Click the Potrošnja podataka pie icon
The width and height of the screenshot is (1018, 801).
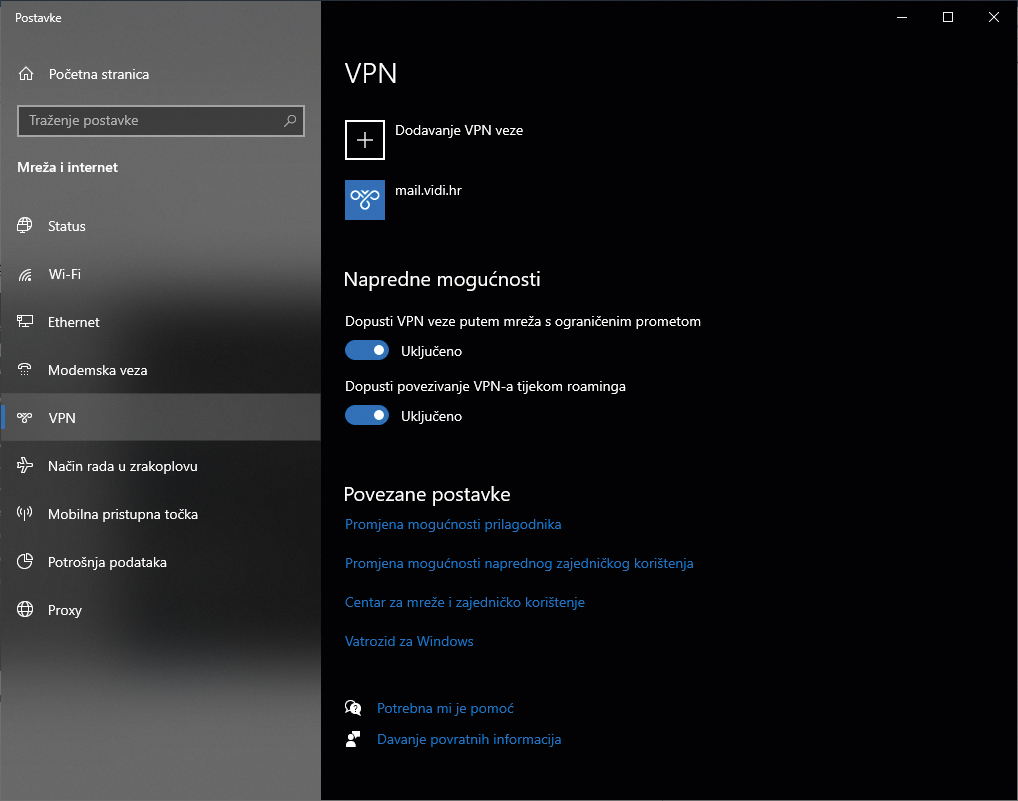[x=26, y=562]
